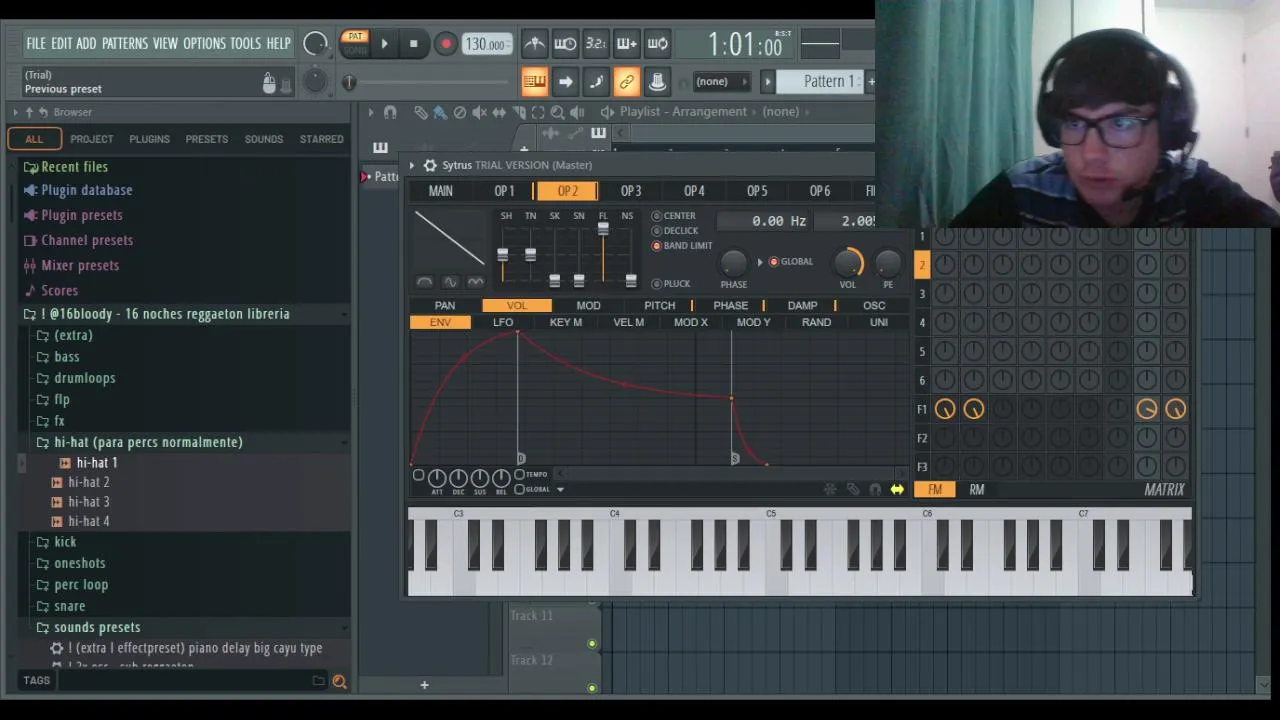
Task: Toggle the metronome icon
Action: tap(534, 43)
